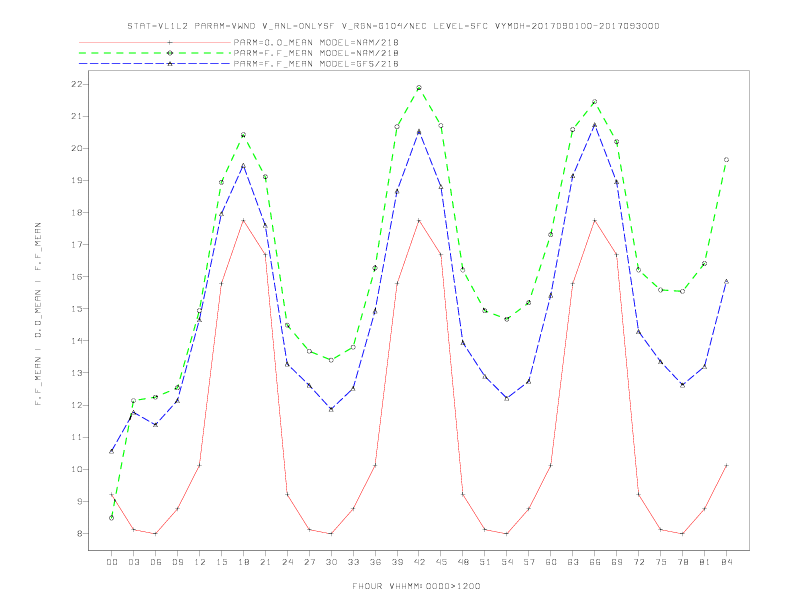Click the x-axis tick label 75

[661, 562]
